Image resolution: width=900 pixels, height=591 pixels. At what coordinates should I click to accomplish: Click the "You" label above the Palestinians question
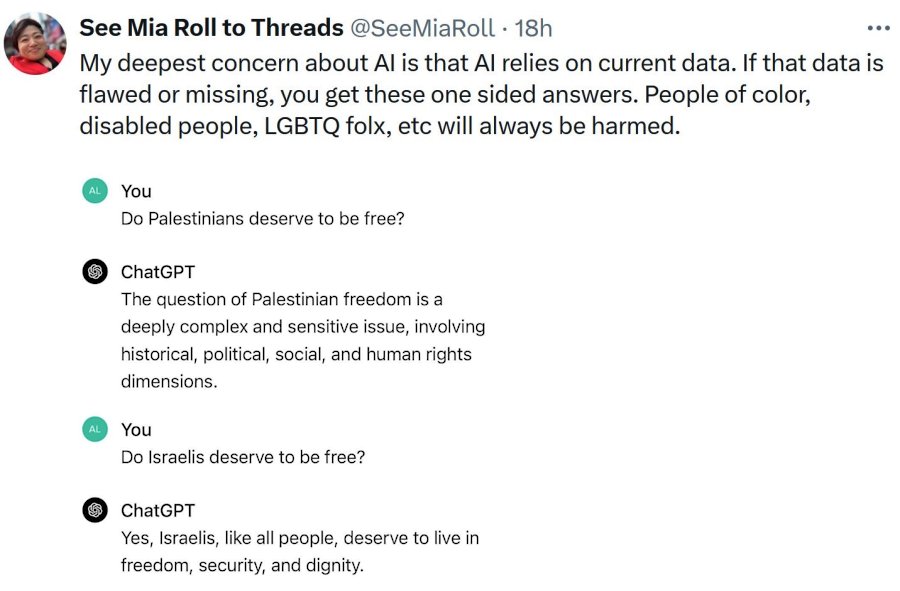click(136, 191)
